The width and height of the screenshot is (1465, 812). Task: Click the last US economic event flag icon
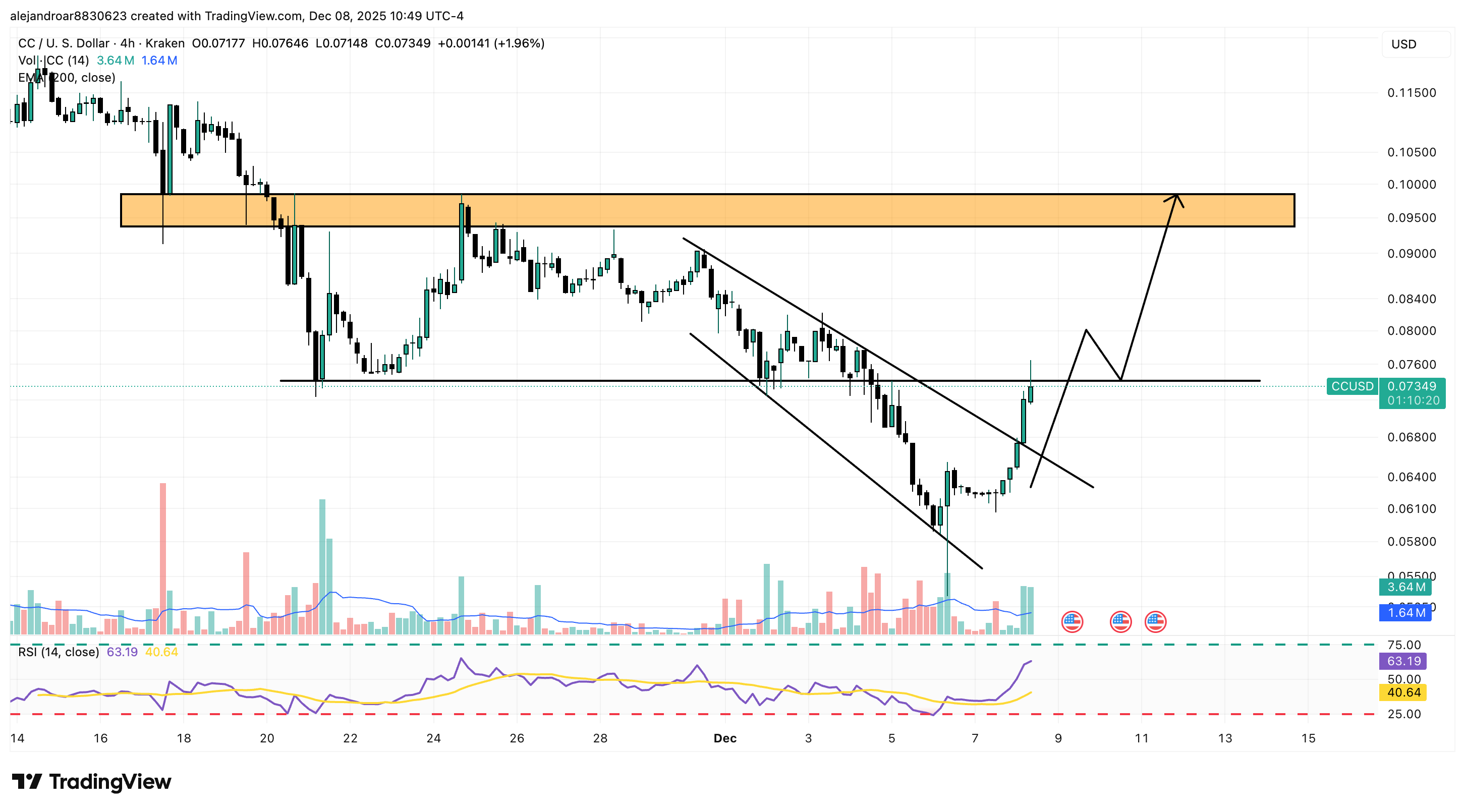[1156, 622]
